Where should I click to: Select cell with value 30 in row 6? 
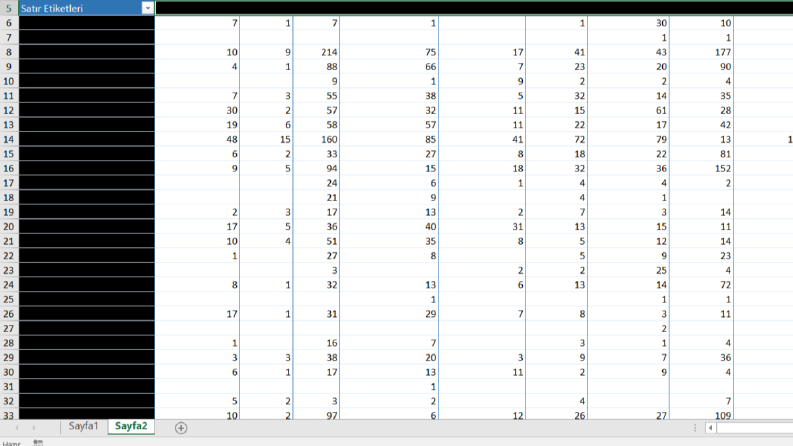(629, 23)
